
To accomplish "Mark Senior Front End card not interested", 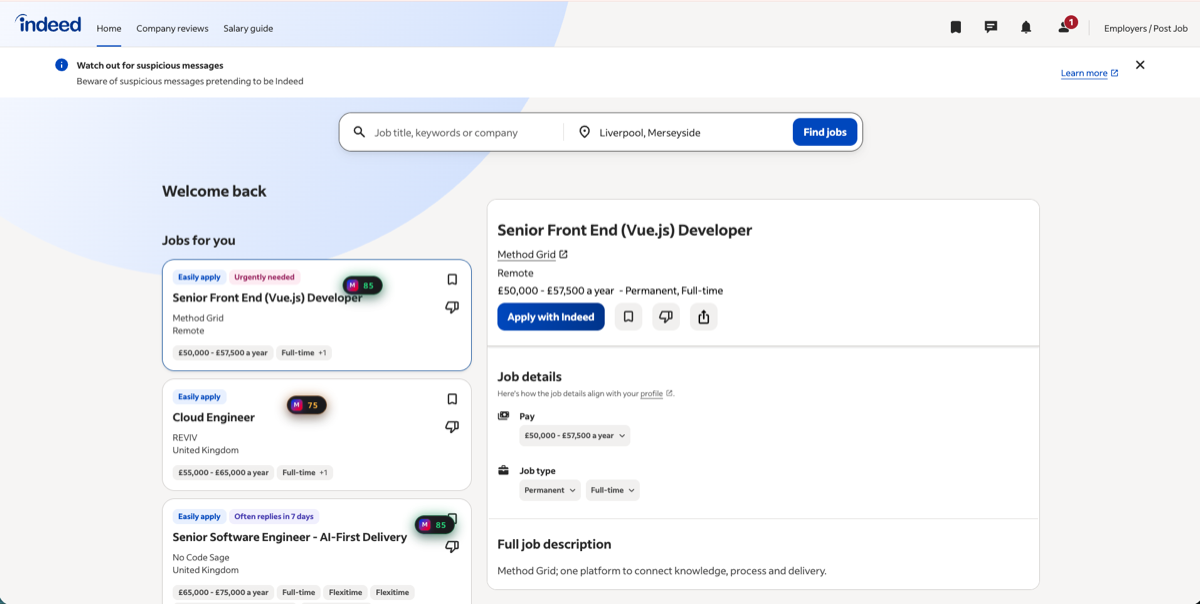I will pos(452,307).
